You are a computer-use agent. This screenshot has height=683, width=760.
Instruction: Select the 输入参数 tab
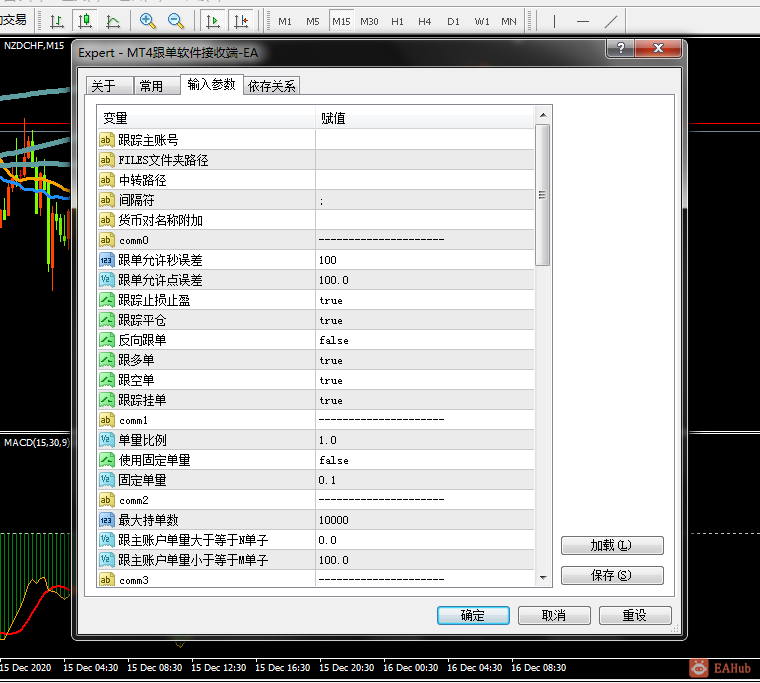point(211,84)
